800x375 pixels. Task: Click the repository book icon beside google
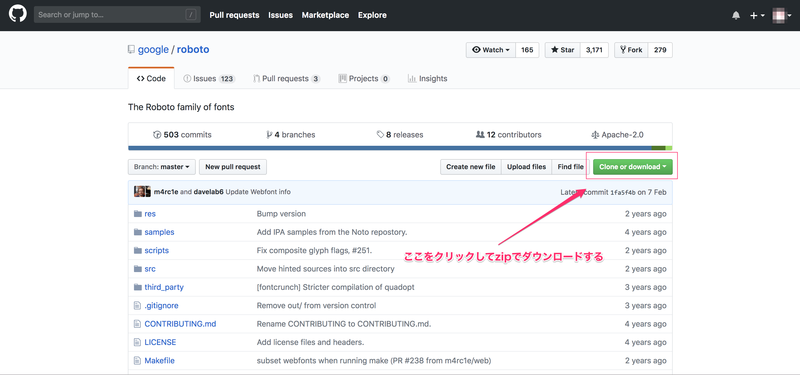(x=132, y=50)
